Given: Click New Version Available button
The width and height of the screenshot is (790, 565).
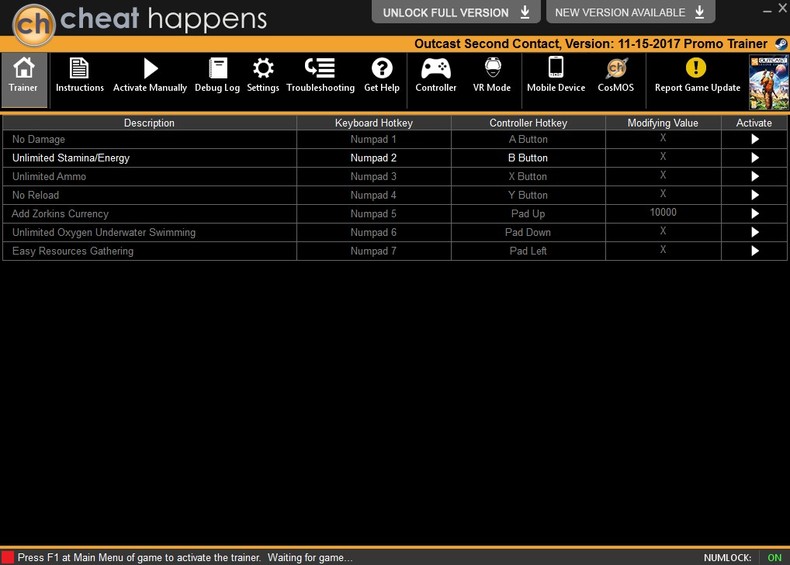Looking at the screenshot, I should coord(631,12).
